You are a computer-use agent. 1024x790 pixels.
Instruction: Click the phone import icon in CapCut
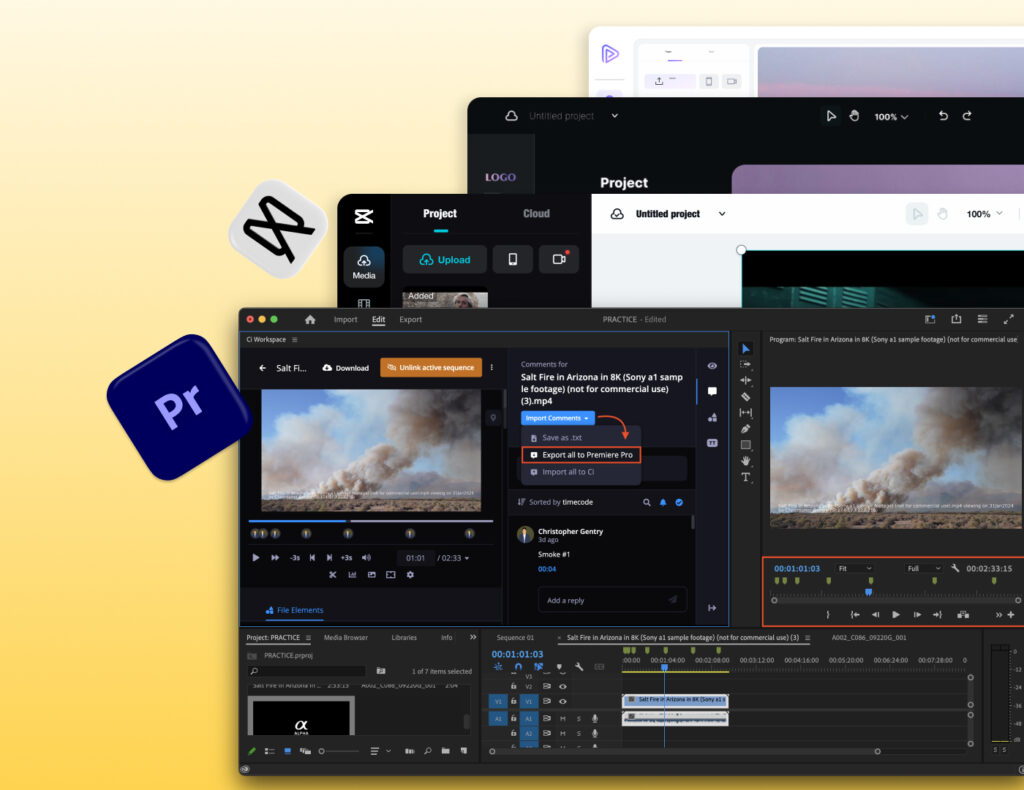tap(513, 259)
